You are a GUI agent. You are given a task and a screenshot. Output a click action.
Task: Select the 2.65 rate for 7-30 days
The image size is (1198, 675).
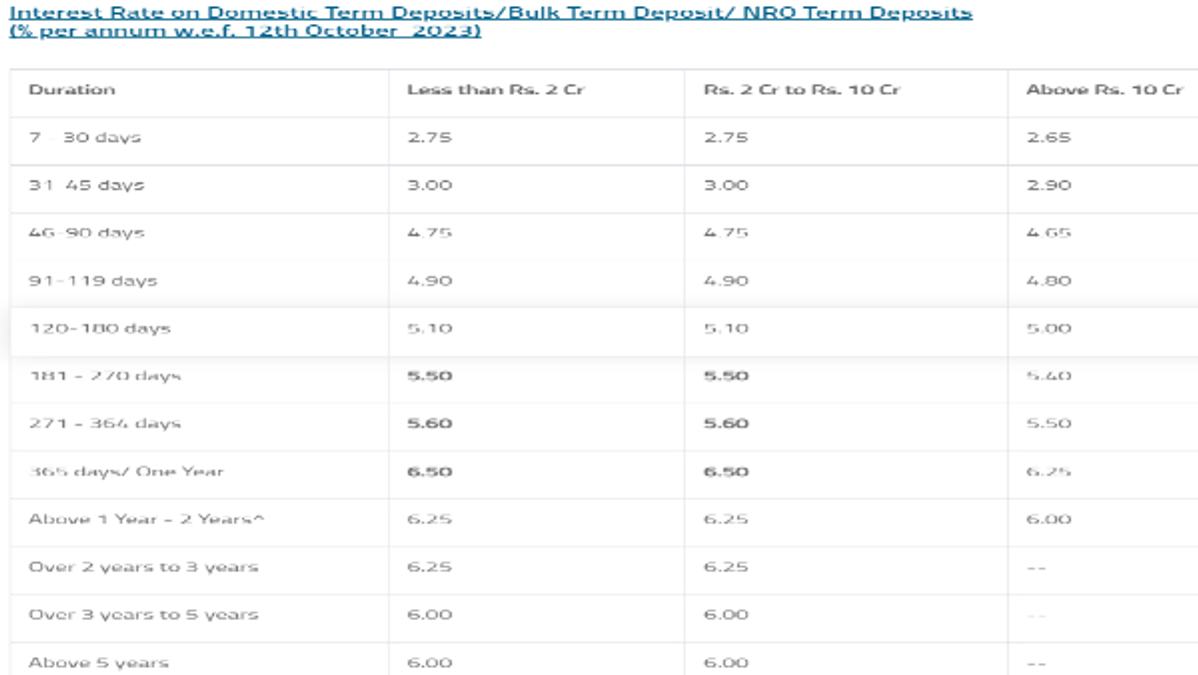(x=1048, y=138)
